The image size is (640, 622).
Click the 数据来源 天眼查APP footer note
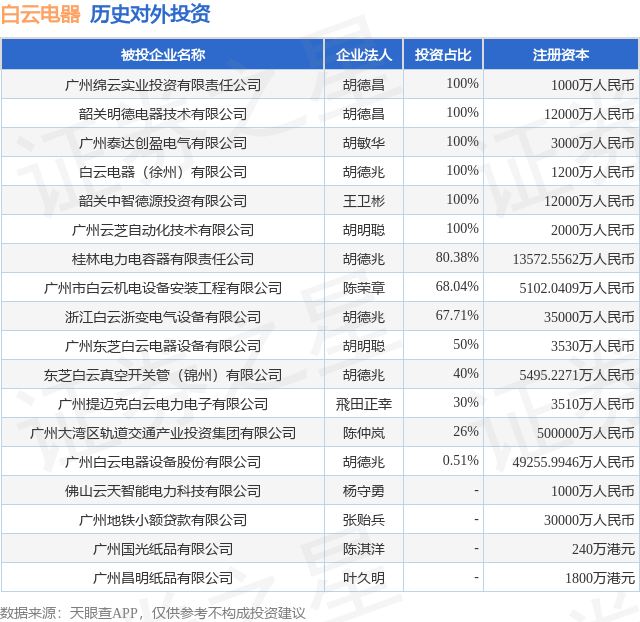[x=153, y=613]
